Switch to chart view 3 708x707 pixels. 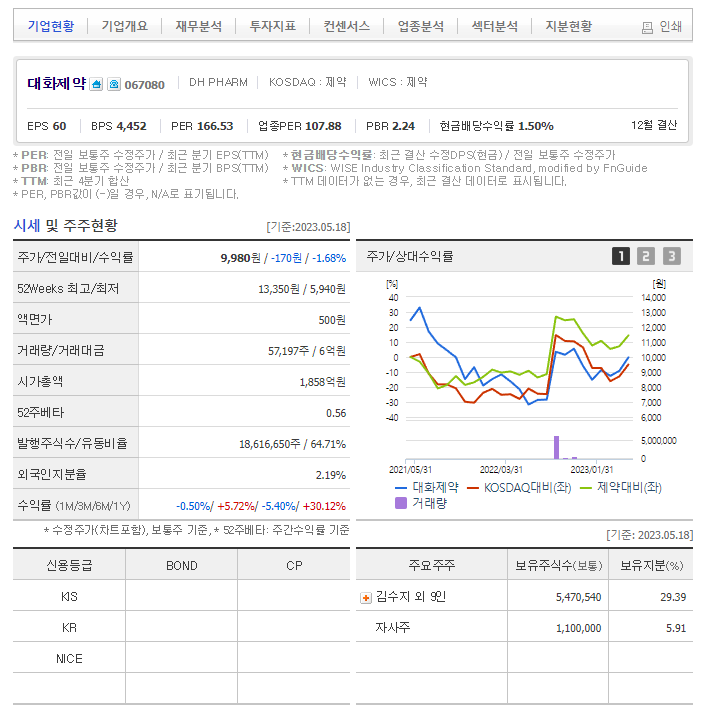(x=671, y=256)
